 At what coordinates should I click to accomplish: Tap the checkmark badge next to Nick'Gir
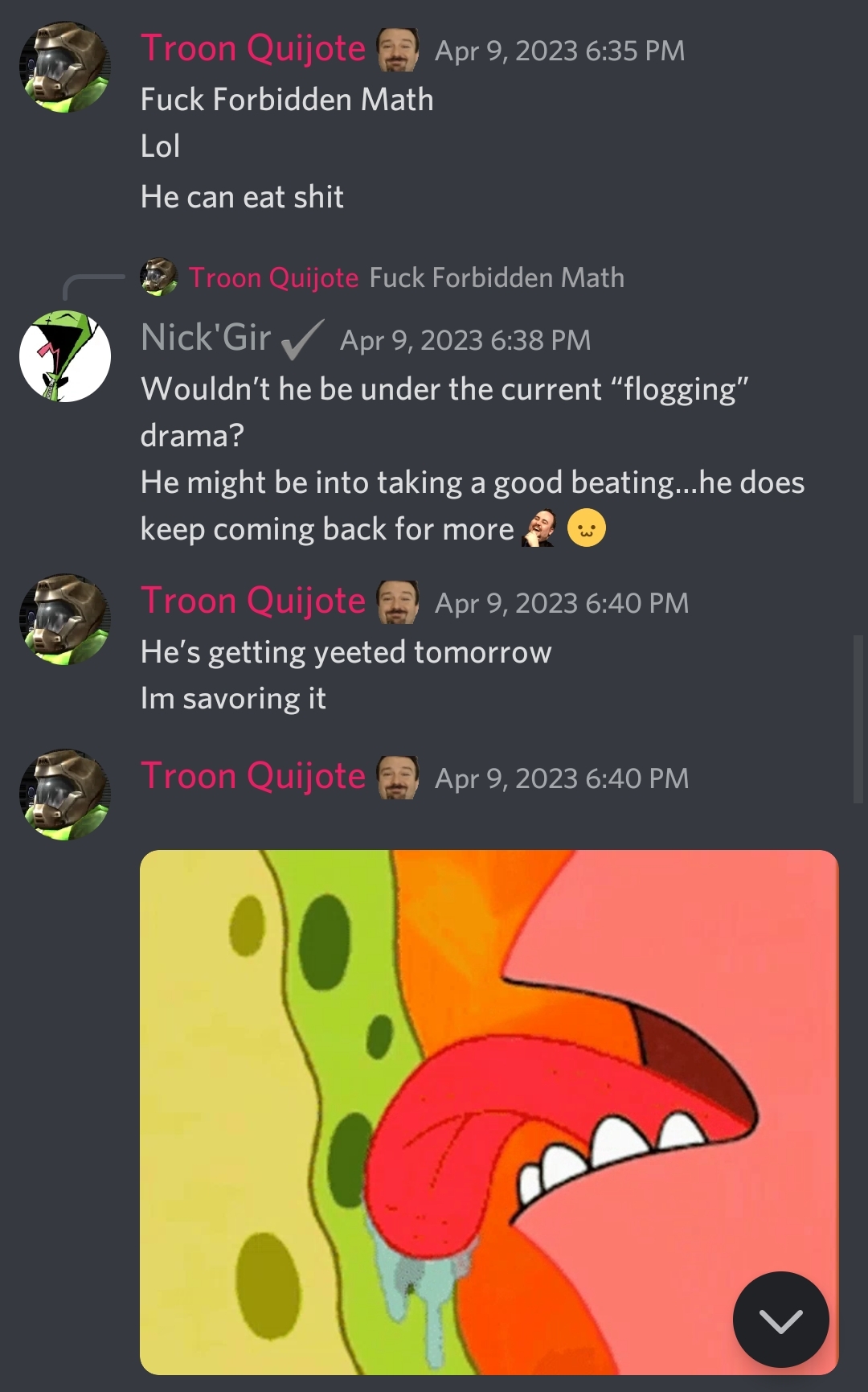point(303,339)
